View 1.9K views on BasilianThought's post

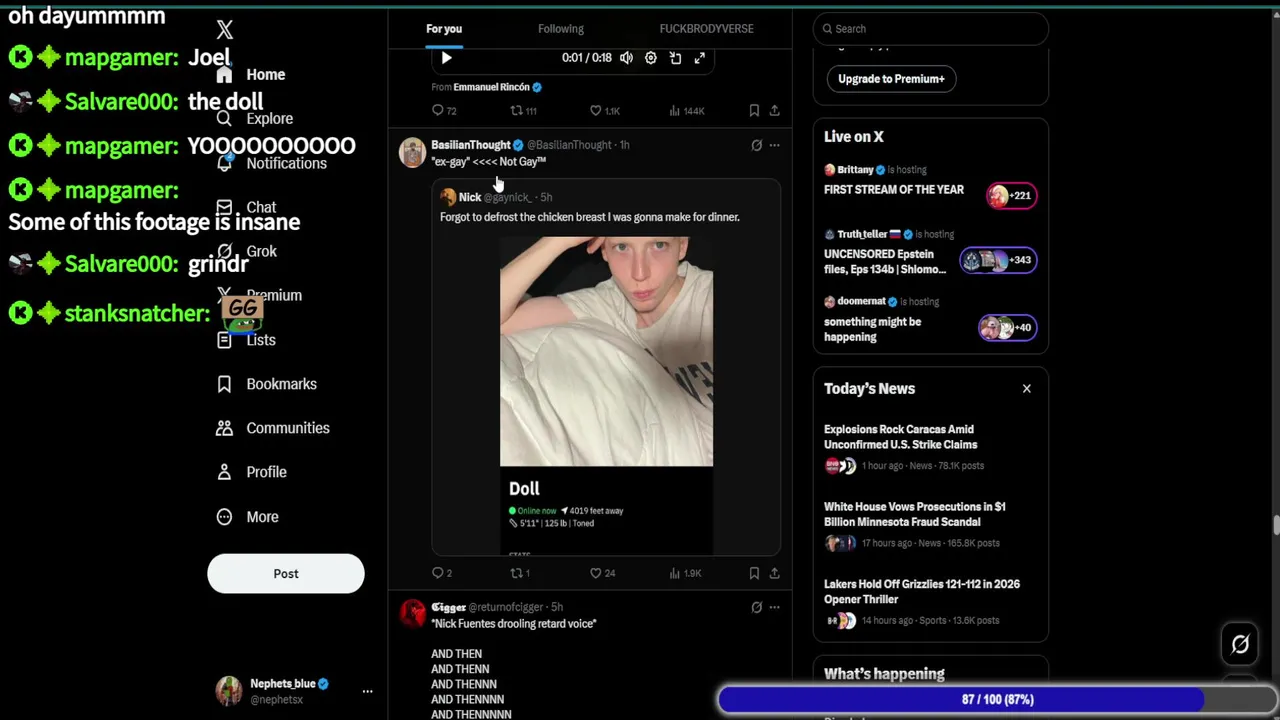pyautogui.click(x=685, y=573)
